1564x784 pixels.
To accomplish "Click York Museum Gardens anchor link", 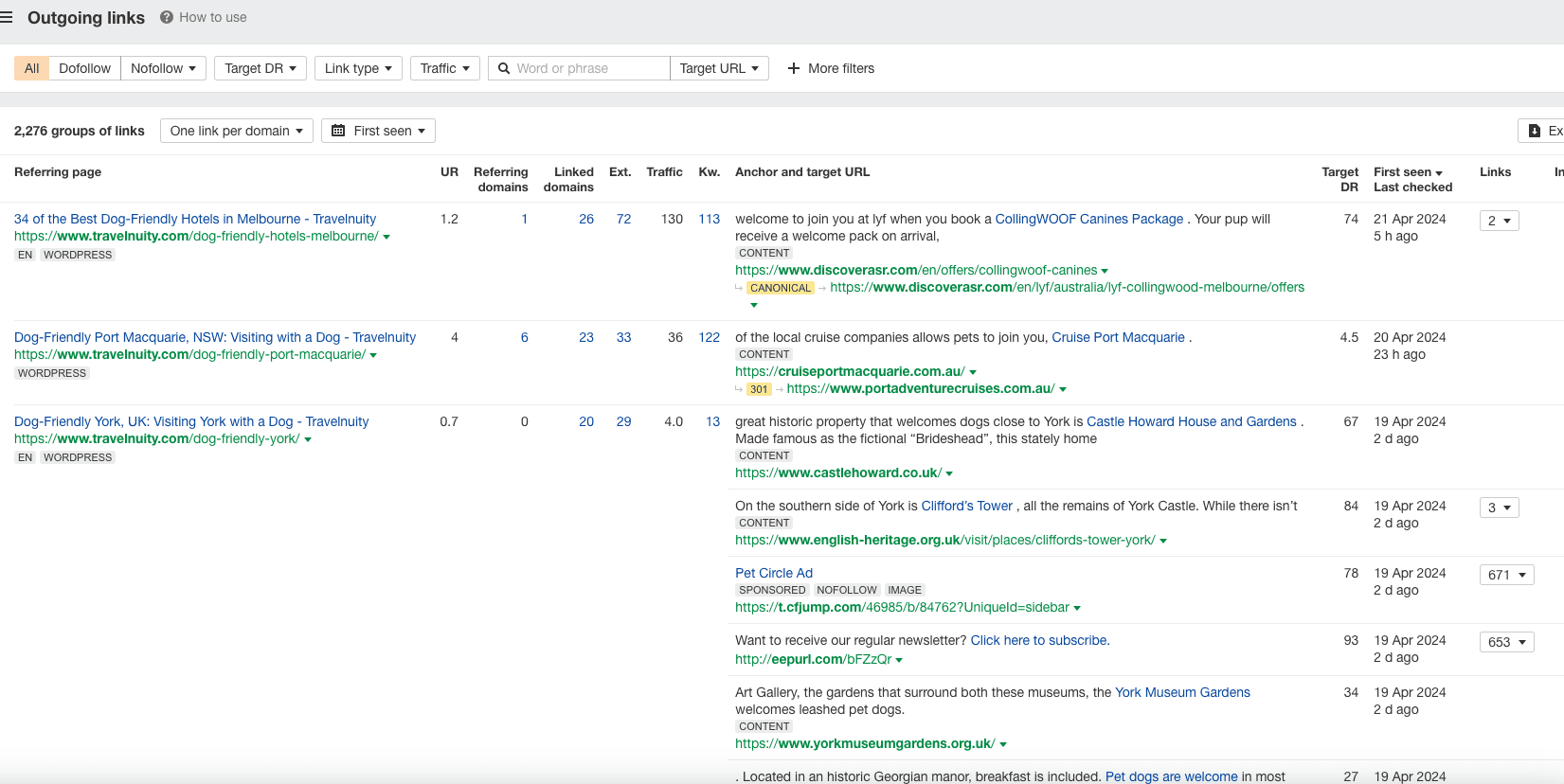I will pyautogui.click(x=1182, y=692).
